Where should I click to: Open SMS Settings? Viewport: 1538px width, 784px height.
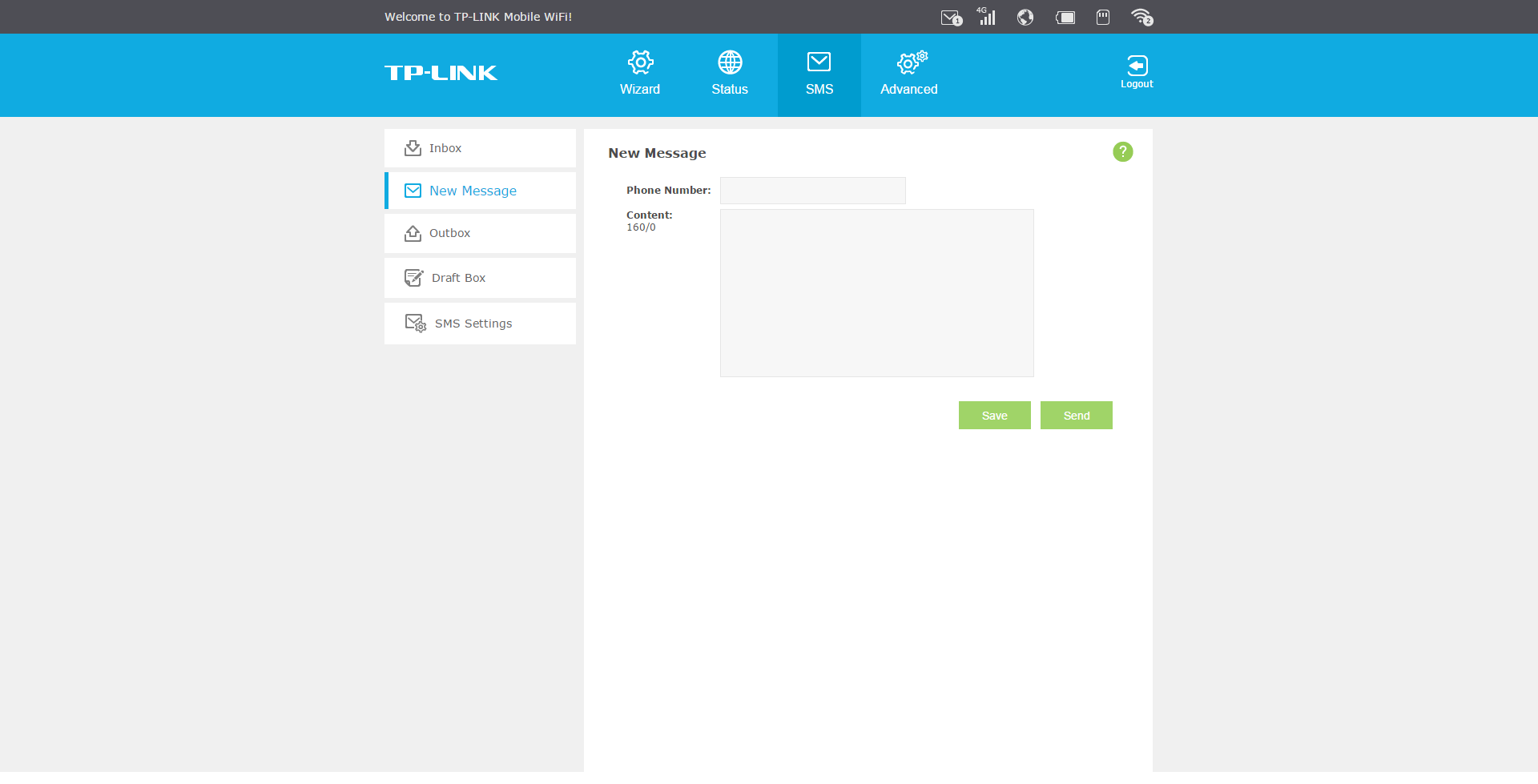(480, 324)
